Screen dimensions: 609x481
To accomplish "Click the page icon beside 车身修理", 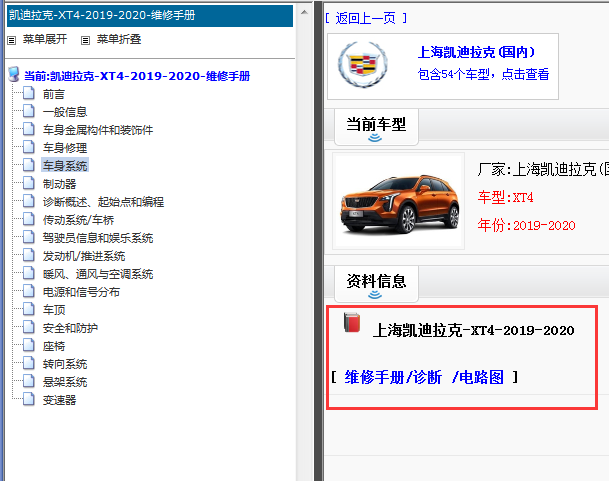I will point(29,148).
